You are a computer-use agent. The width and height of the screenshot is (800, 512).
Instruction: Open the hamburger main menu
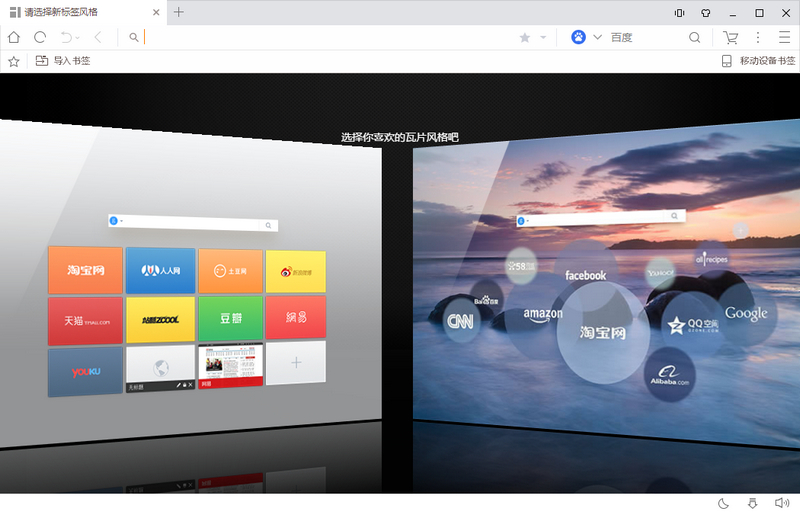click(x=784, y=37)
